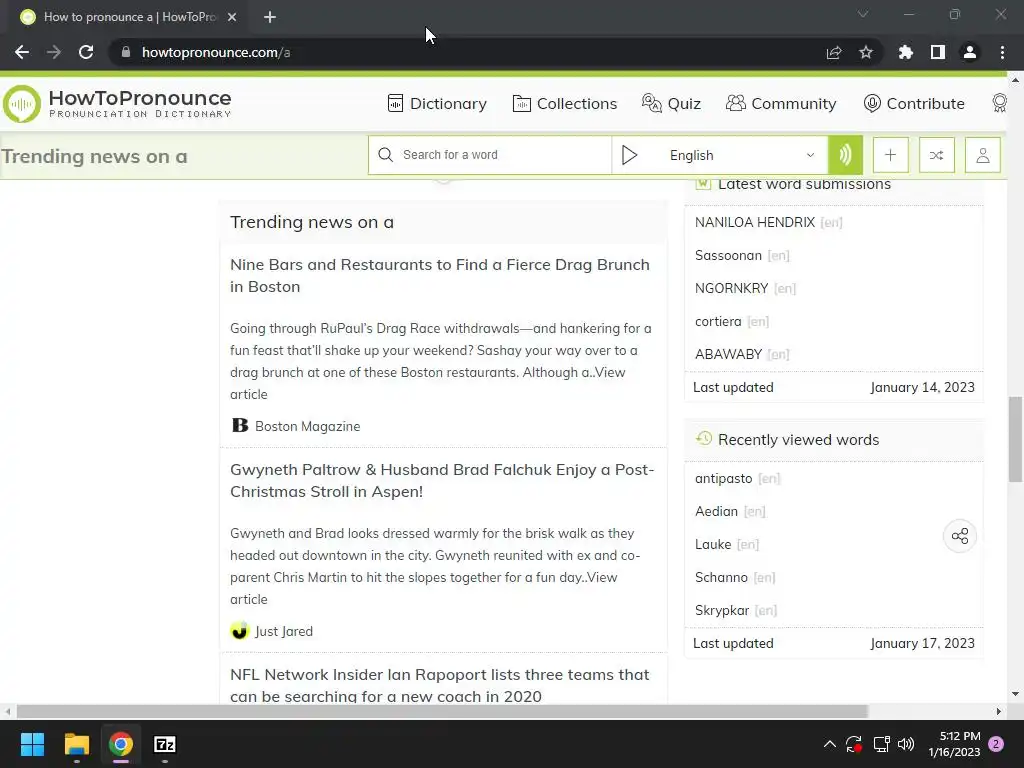Open the Dictionary menu
The width and height of the screenshot is (1024, 768).
(x=437, y=104)
